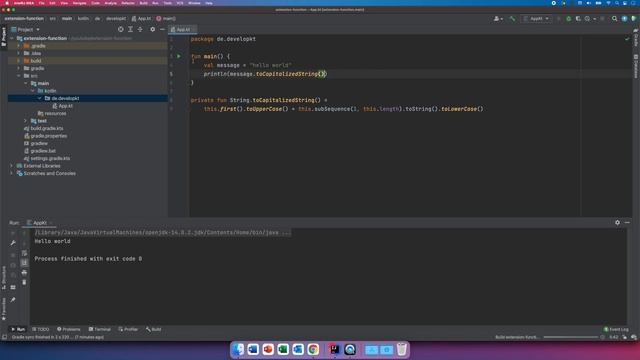The width and height of the screenshot is (640, 360).
Task: Expand the test folder
Action: 26,121
